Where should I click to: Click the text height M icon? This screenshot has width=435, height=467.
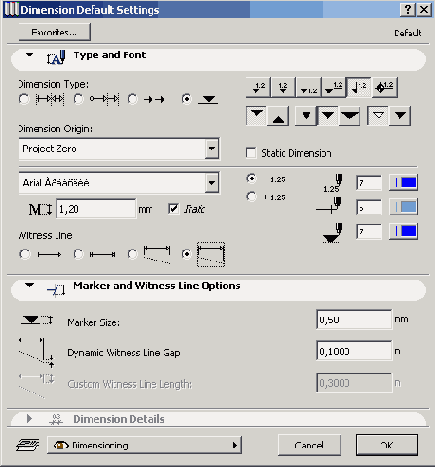click(40, 209)
